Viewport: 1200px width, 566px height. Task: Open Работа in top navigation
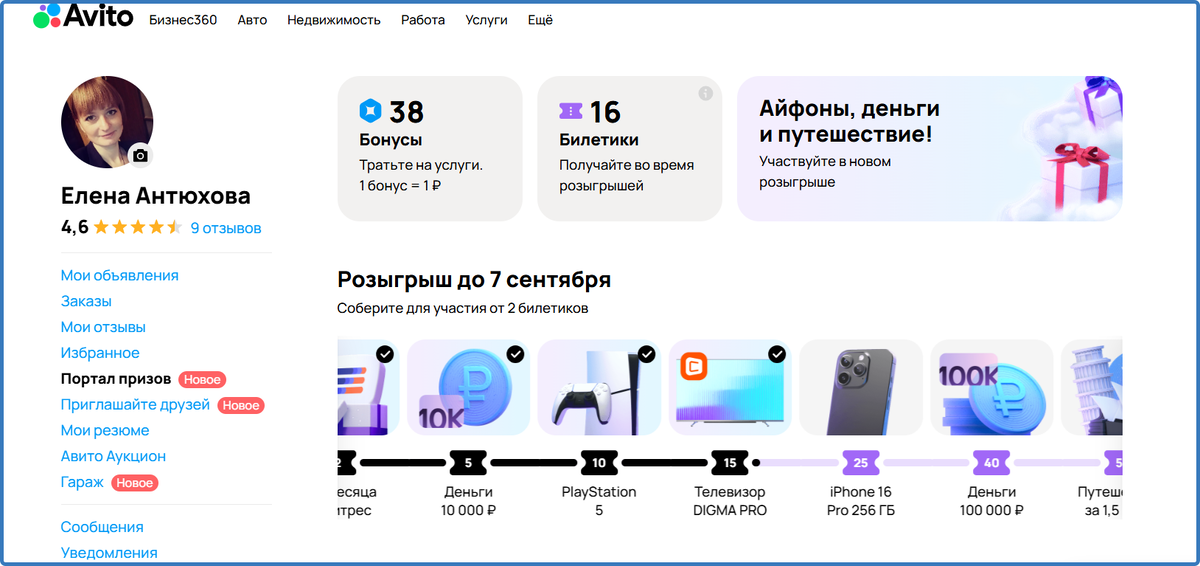423,20
